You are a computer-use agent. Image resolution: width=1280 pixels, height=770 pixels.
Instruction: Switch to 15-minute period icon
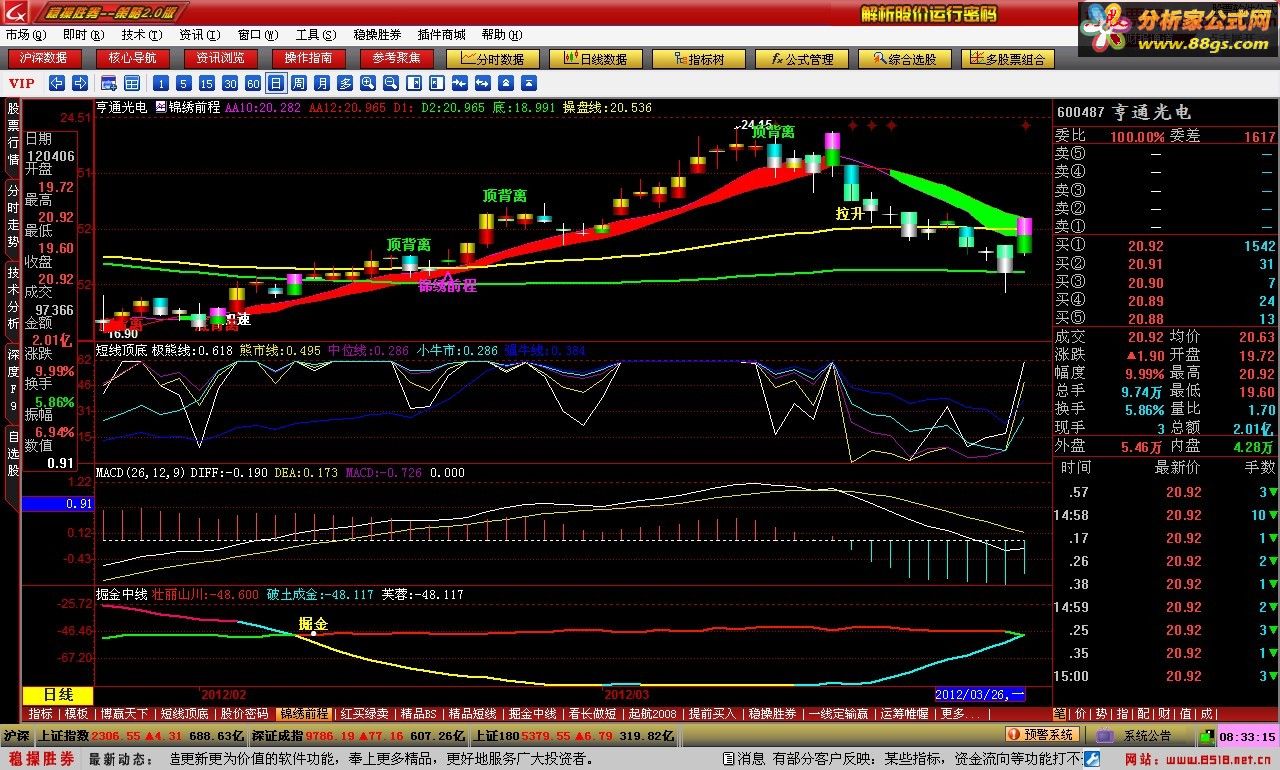(207, 83)
